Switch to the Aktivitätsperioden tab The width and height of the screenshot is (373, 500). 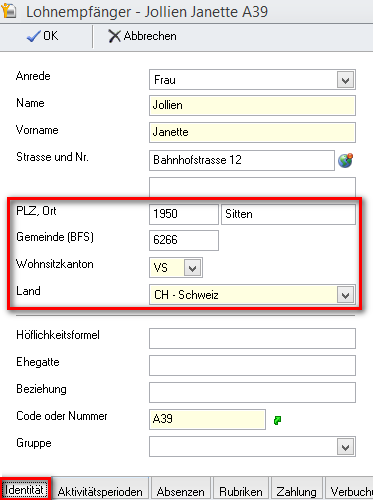coord(100,491)
